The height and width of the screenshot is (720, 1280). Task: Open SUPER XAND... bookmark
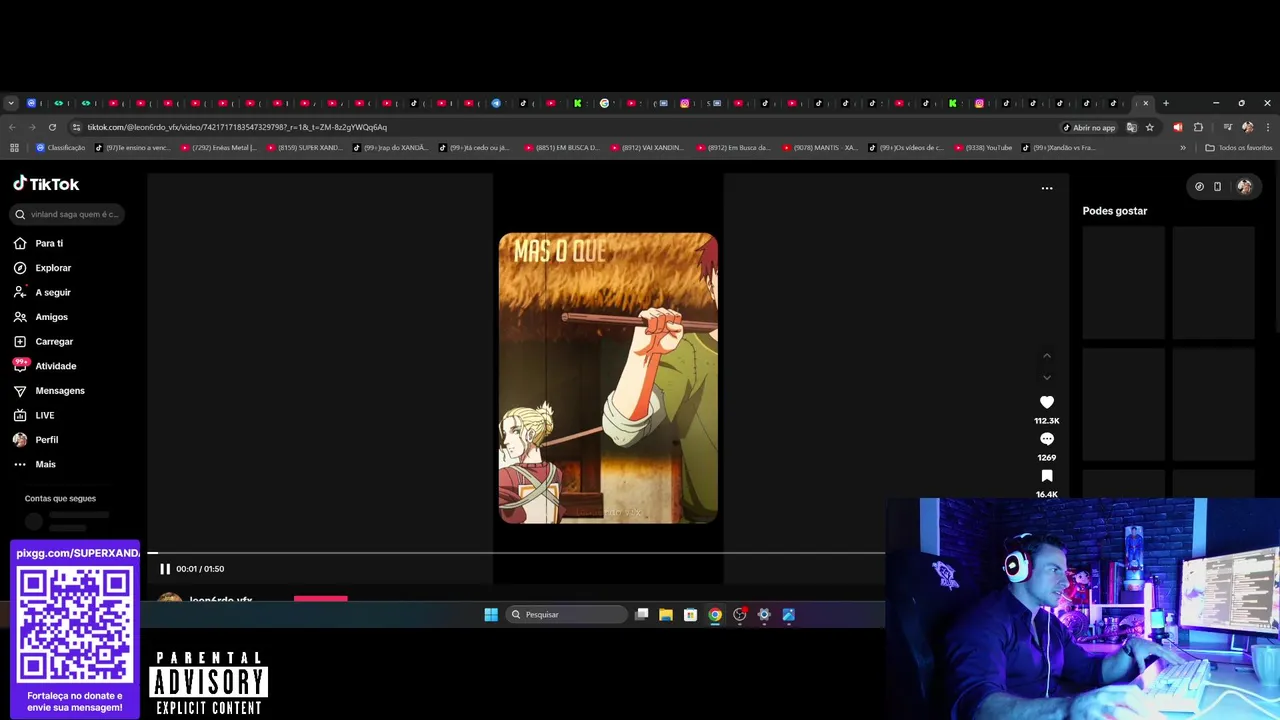pyautogui.click(x=304, y=148)
